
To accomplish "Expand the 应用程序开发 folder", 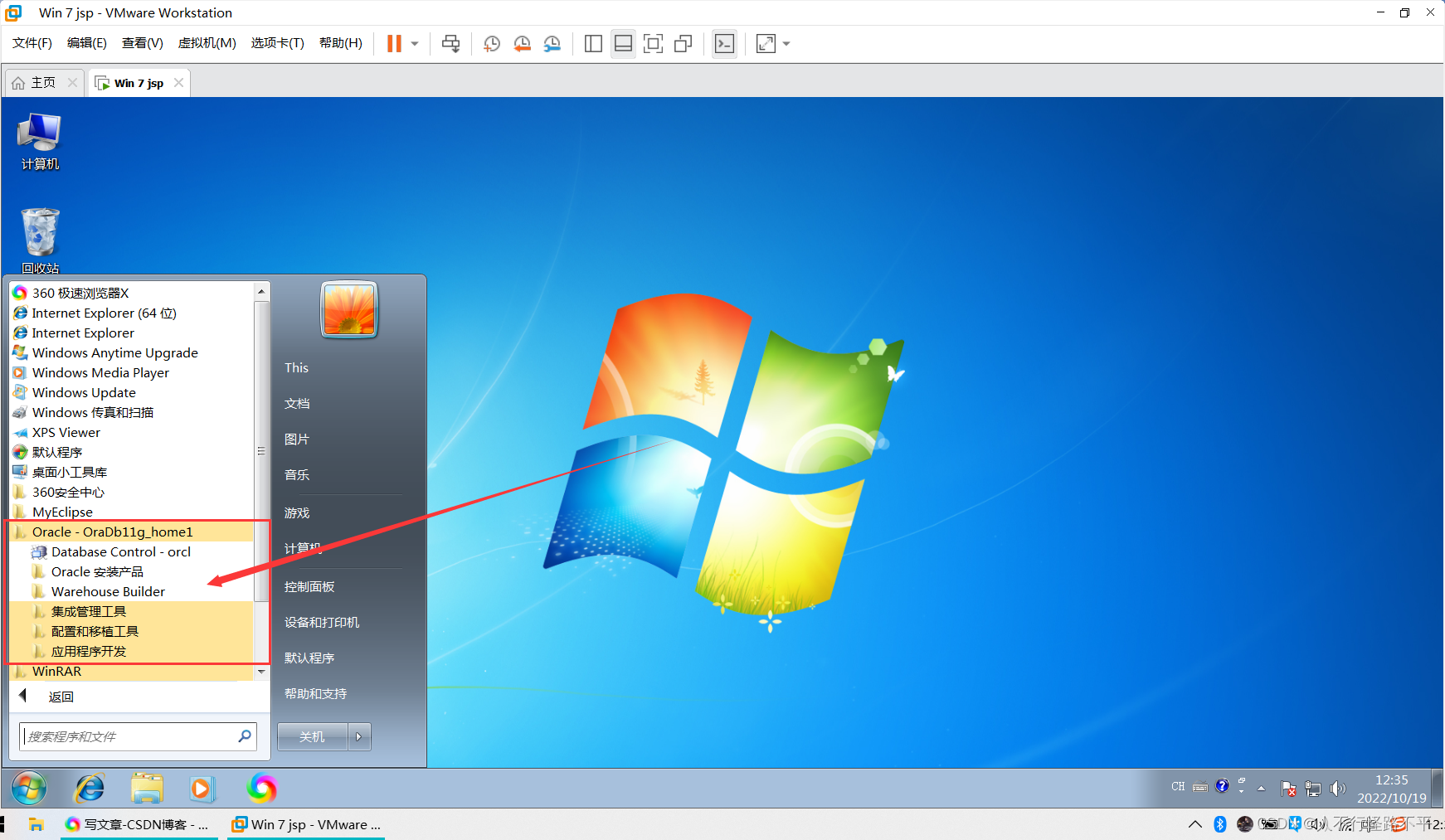I will [133, 651].
